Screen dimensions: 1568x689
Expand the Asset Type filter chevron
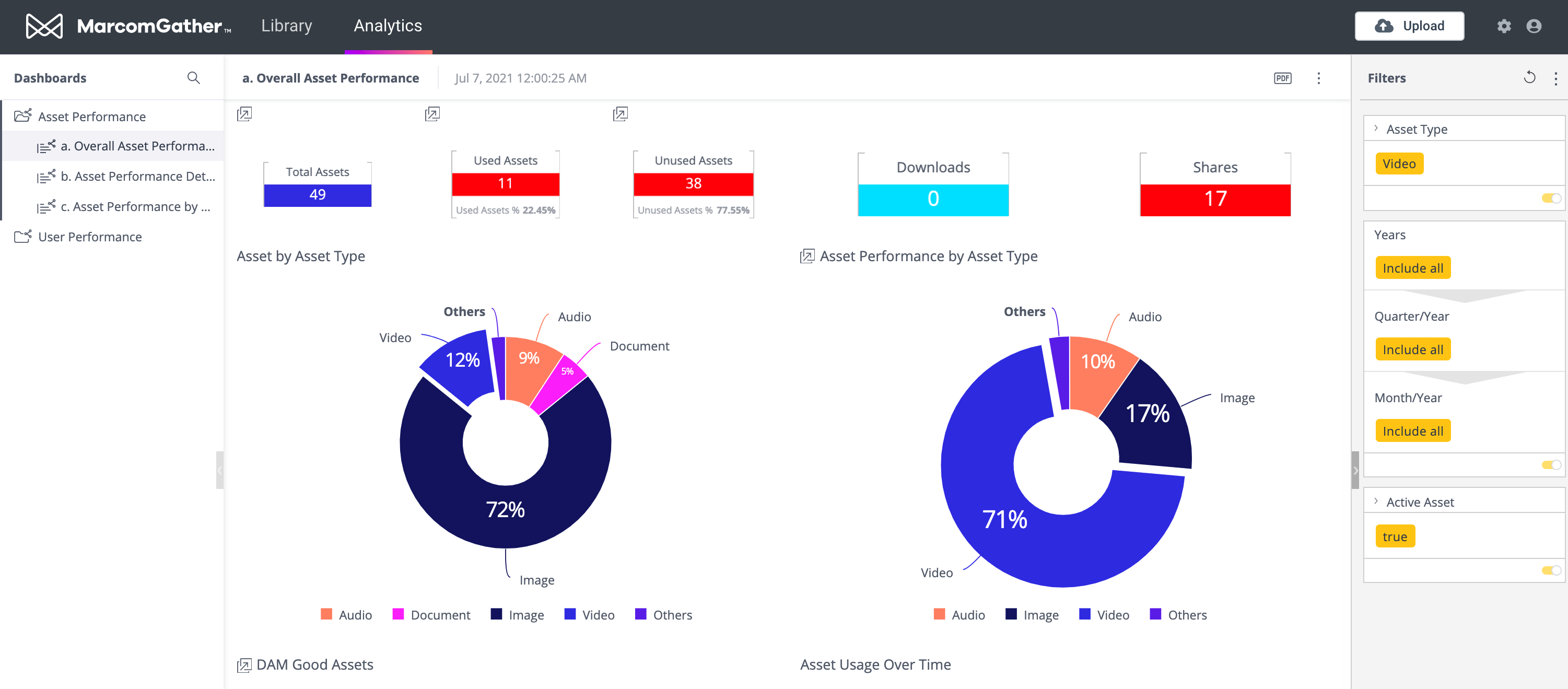(1376, 129)
